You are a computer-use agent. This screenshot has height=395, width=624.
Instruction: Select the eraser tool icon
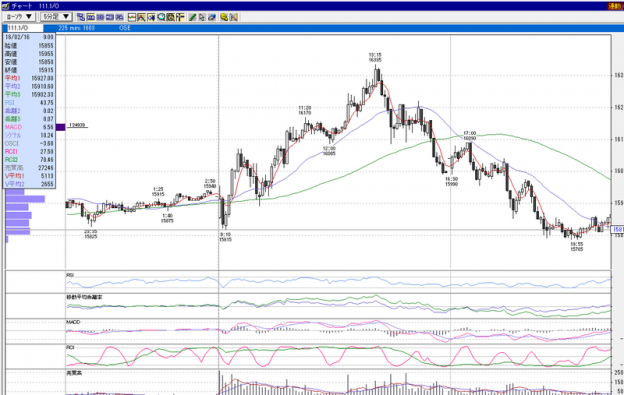coord(212,17)
